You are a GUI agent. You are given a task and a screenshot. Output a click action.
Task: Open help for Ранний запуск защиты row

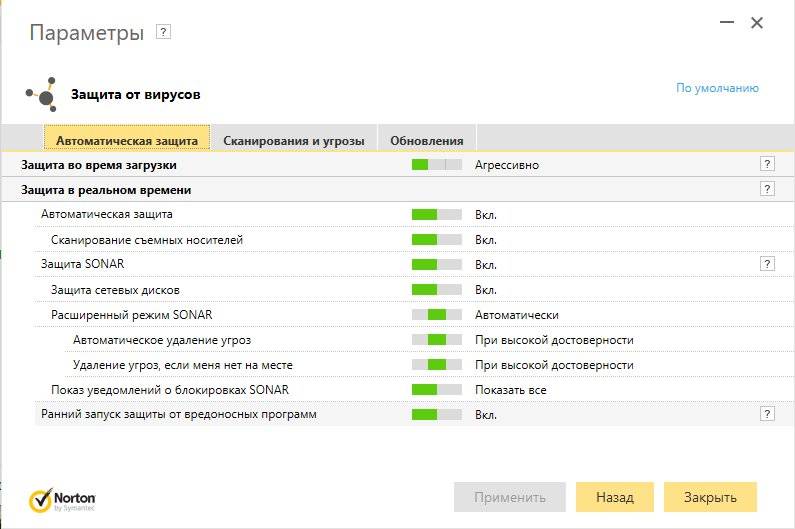pyautogui.click(x=767, y=414)
